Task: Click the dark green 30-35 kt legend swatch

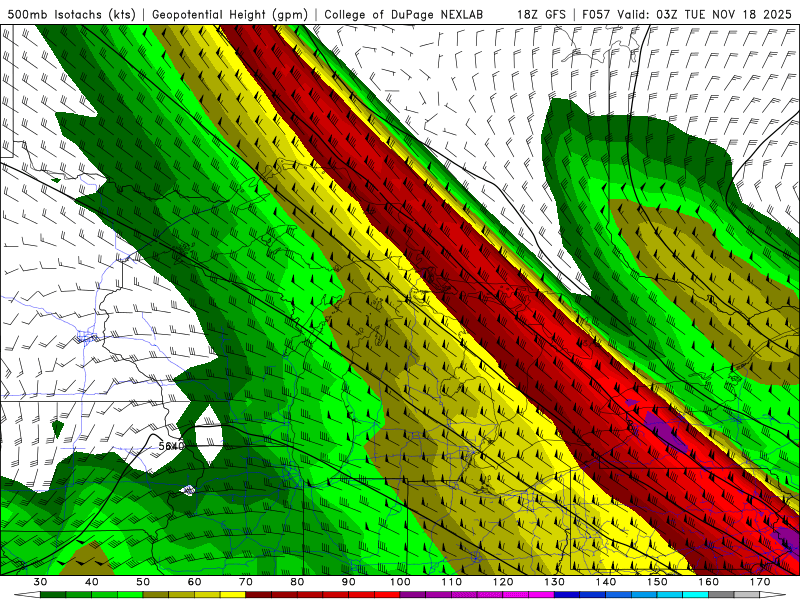Action: pos(53,595)
